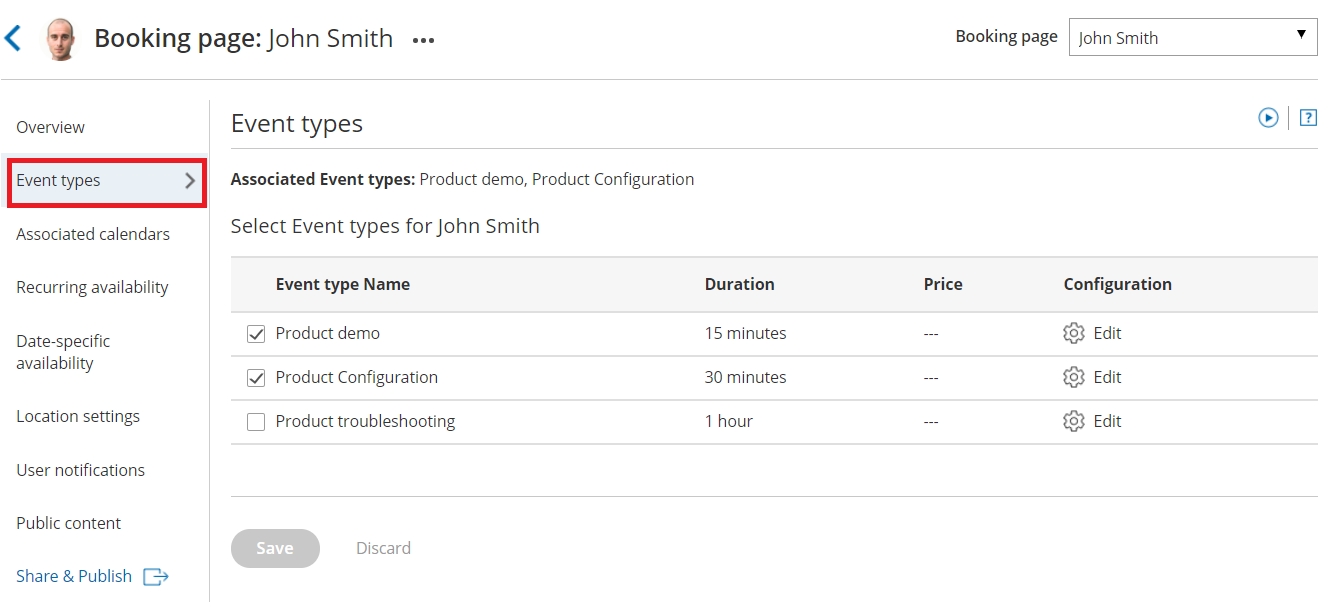Open the Overview section

[50, 127]
